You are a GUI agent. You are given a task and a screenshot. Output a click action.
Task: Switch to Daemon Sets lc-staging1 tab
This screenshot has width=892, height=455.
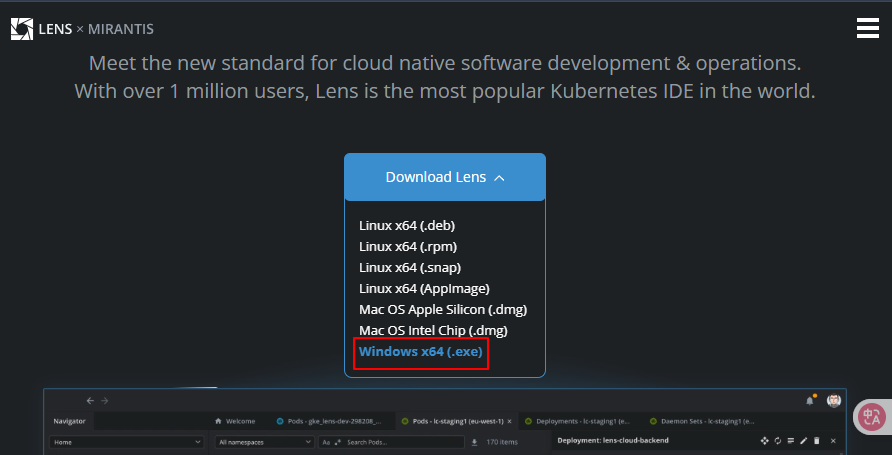click(703, 421)
